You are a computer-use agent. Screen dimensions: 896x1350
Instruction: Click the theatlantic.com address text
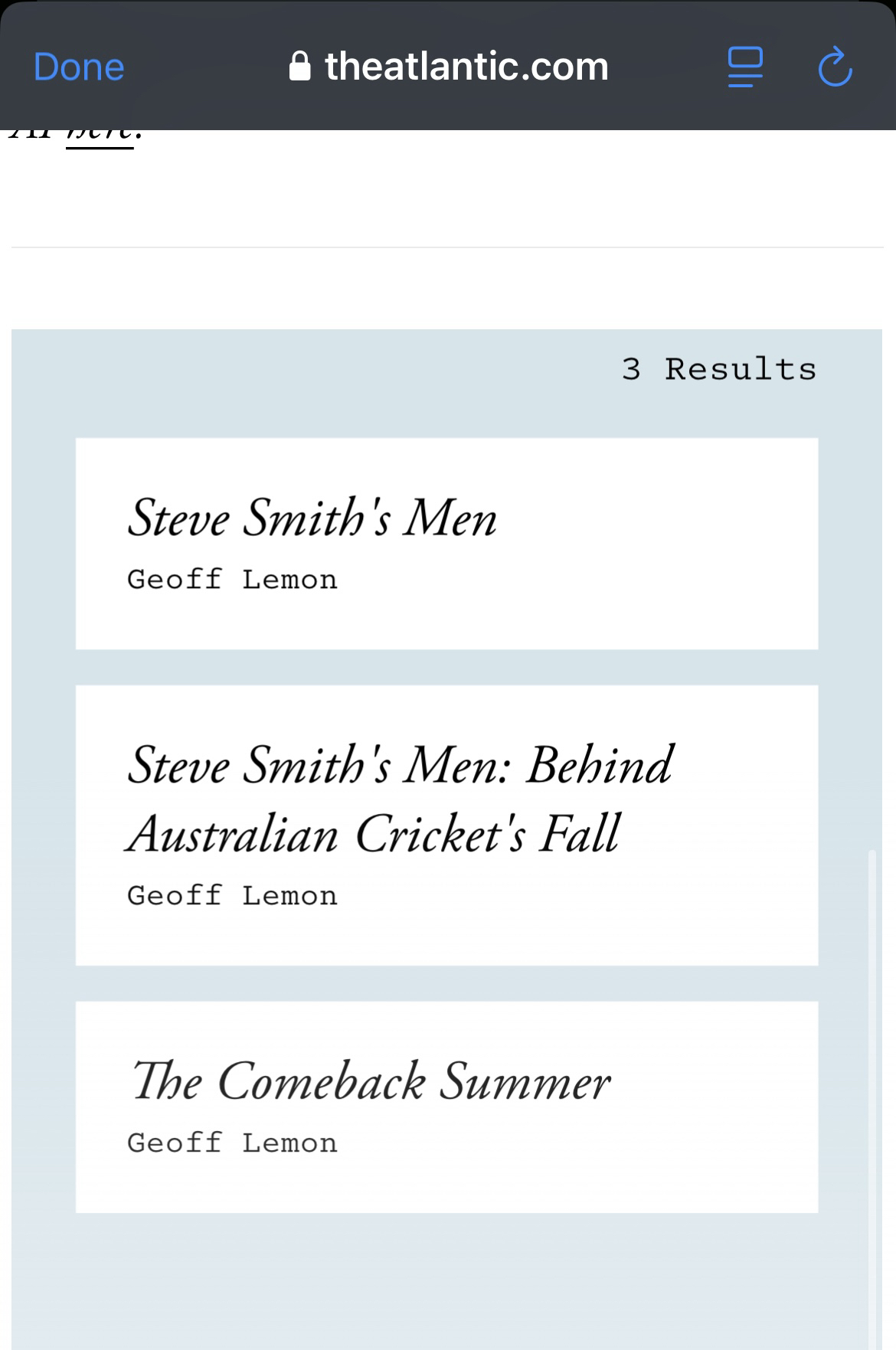coord(466,67)
